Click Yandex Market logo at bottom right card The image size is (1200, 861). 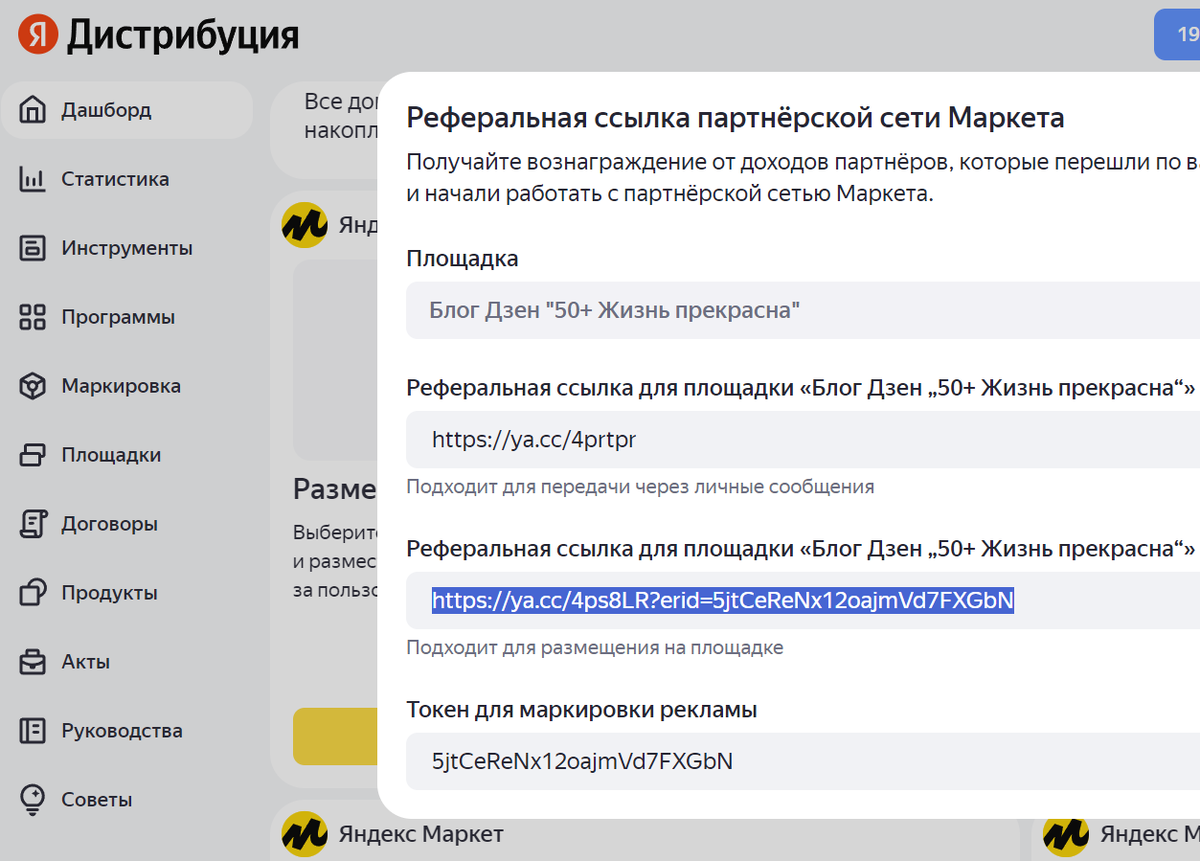coord(1067,835)
